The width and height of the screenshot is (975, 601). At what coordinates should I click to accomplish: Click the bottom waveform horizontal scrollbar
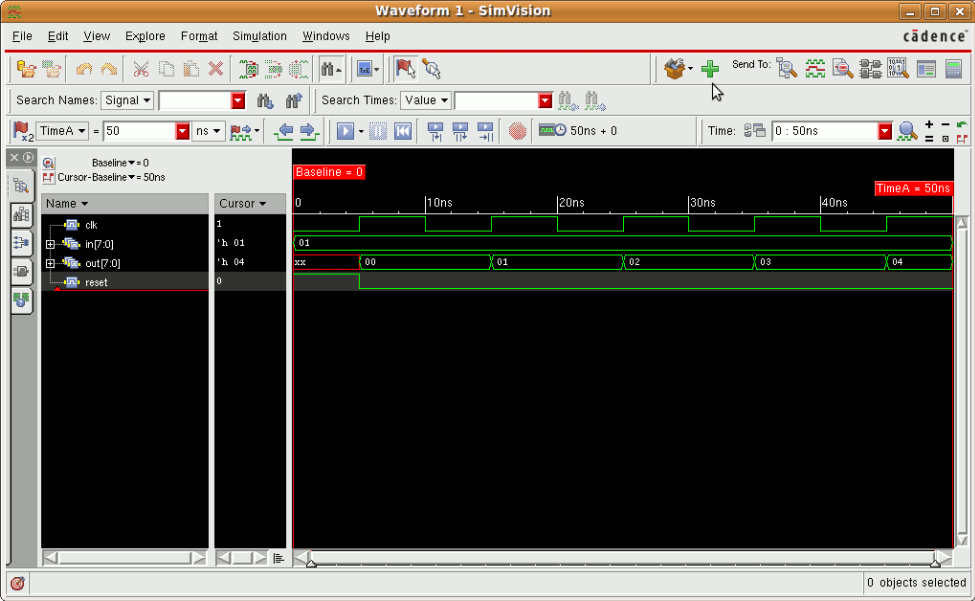622,557
